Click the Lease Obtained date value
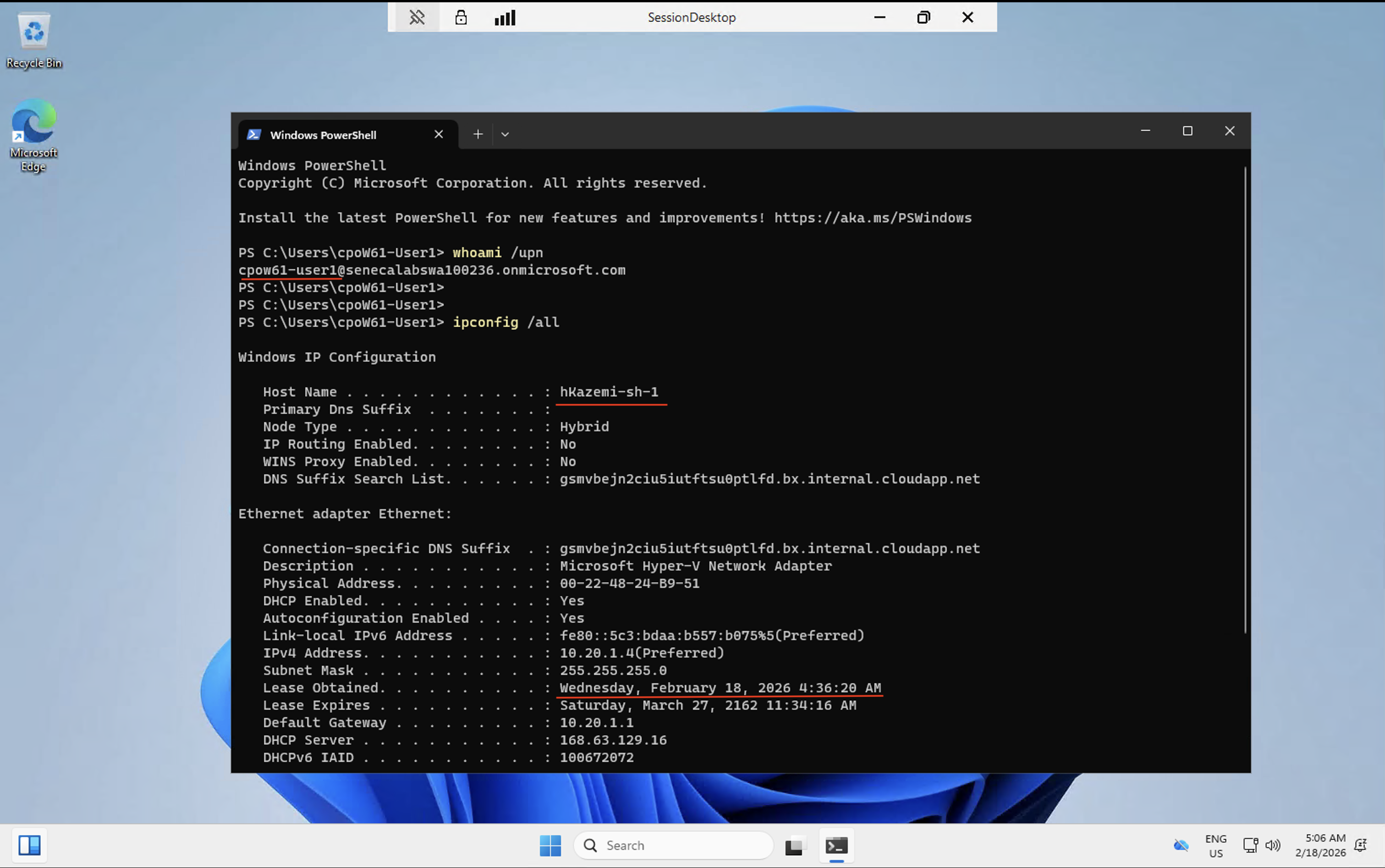The height and width of the screenshot is (868, 1385). [x=720, y=688]
